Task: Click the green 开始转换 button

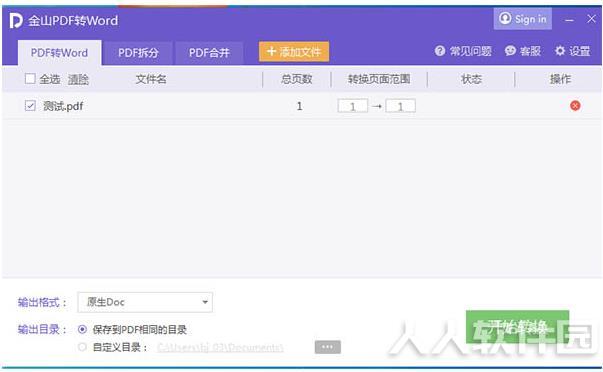Action: [x=517, y=327]
